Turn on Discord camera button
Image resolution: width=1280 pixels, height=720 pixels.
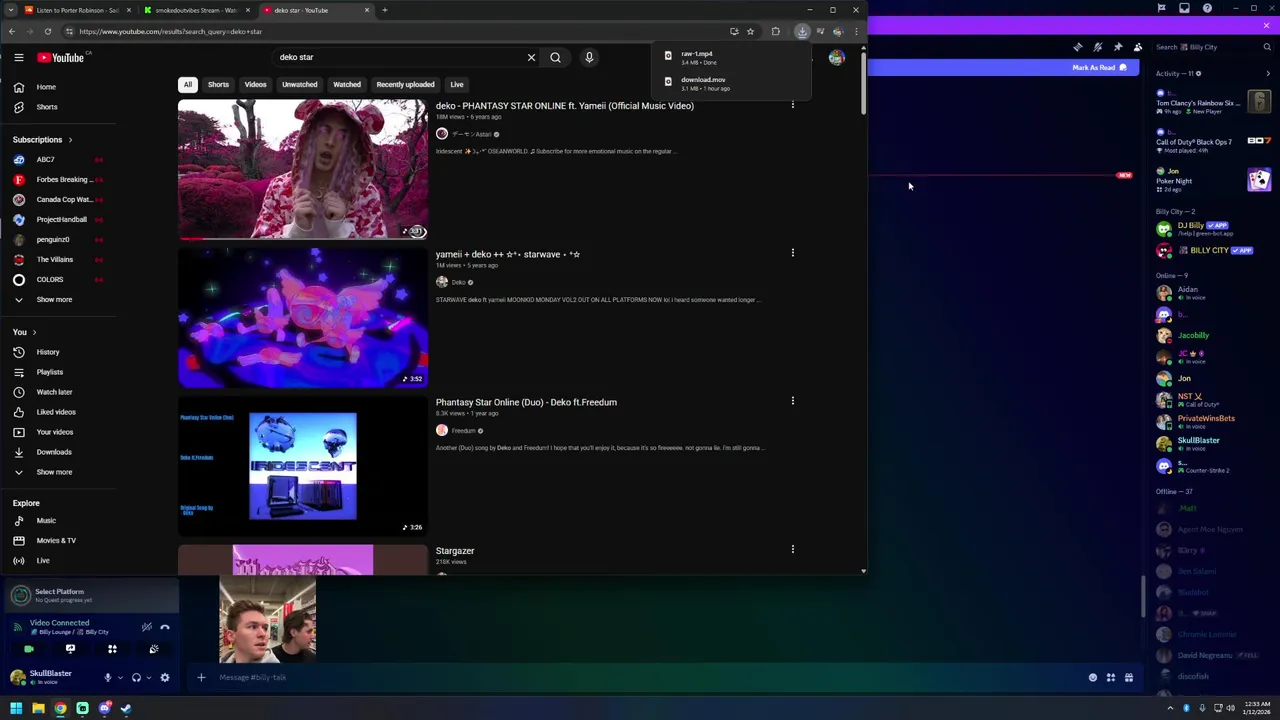[29, 649]
